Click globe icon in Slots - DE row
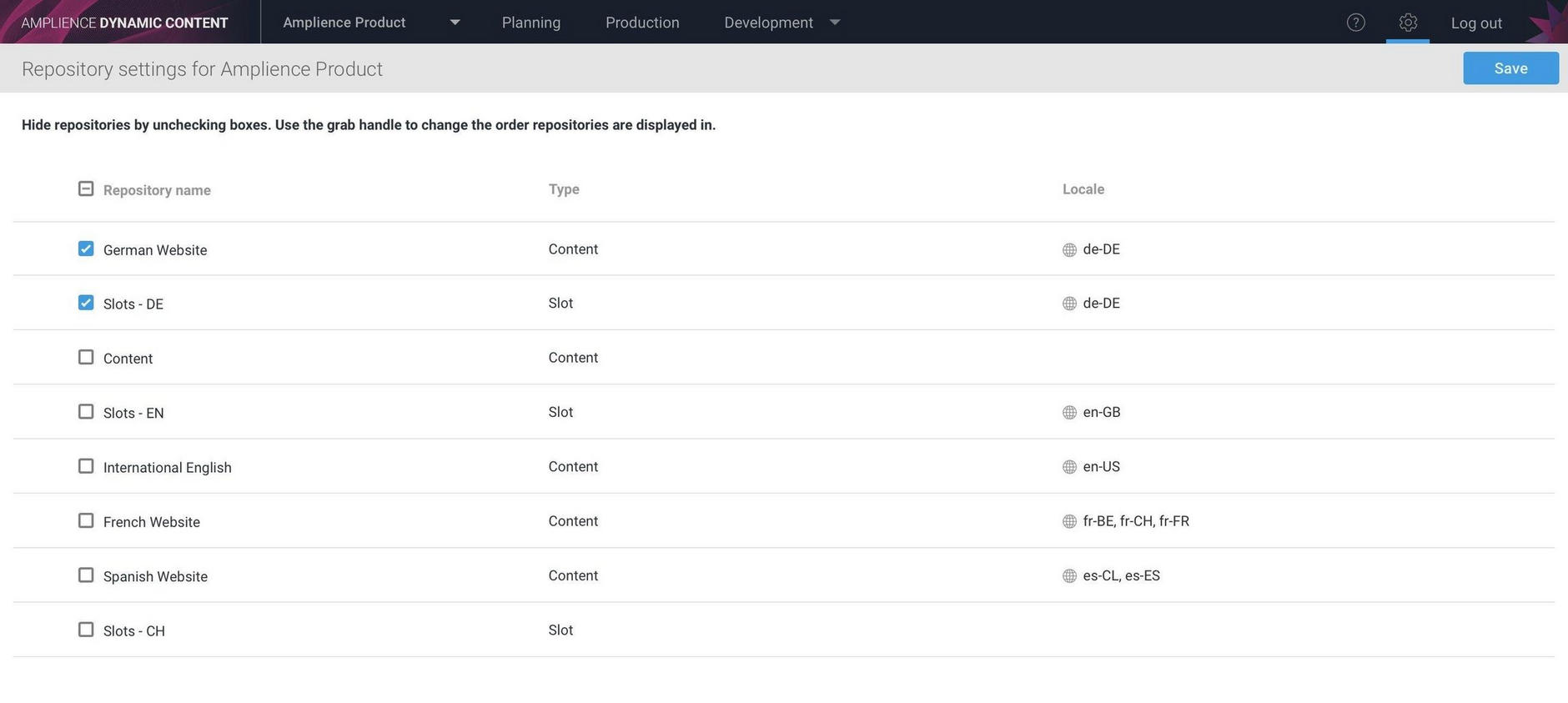 1069,304
